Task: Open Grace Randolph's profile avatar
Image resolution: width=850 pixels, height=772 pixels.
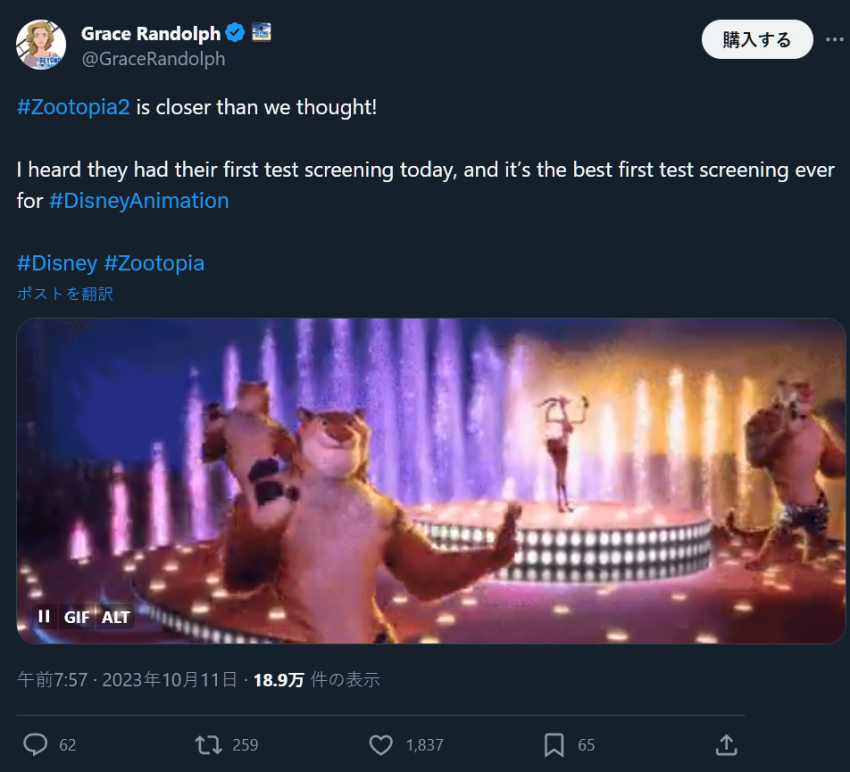Action: (41, 45)
